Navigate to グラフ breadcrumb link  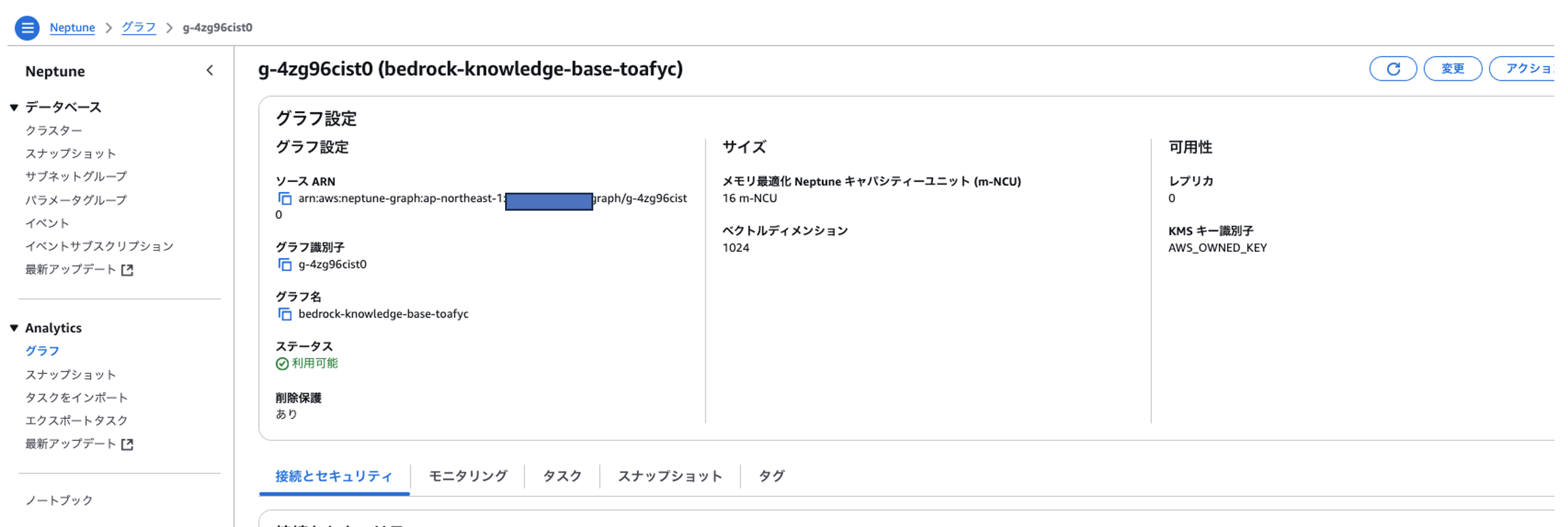(139, 27)
